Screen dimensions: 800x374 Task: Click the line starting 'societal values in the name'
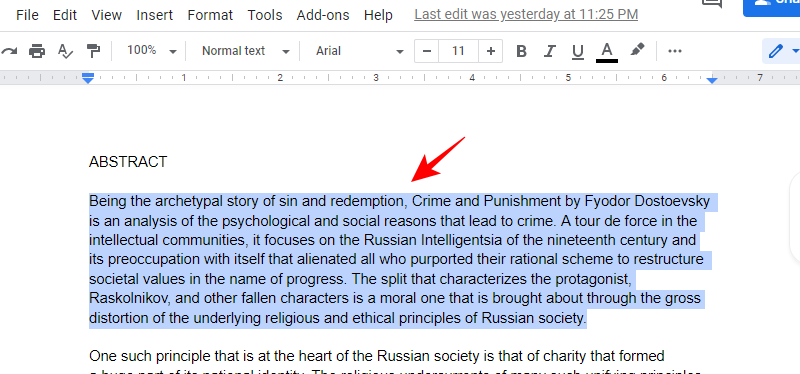(361, 279)
